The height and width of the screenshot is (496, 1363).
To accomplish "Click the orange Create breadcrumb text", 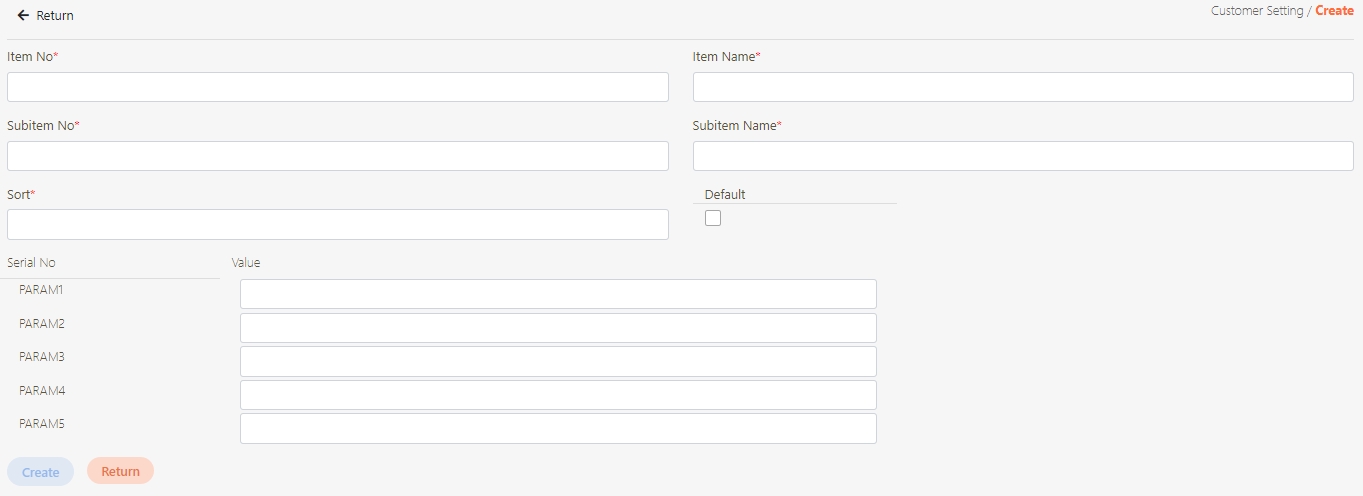I will (x=1334, y=11).
